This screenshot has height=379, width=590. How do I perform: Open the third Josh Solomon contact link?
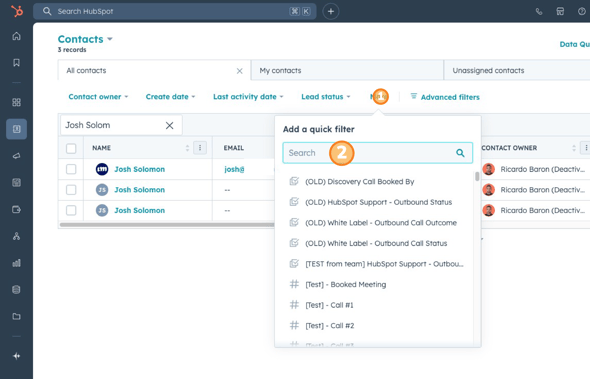tap(140, 210)
